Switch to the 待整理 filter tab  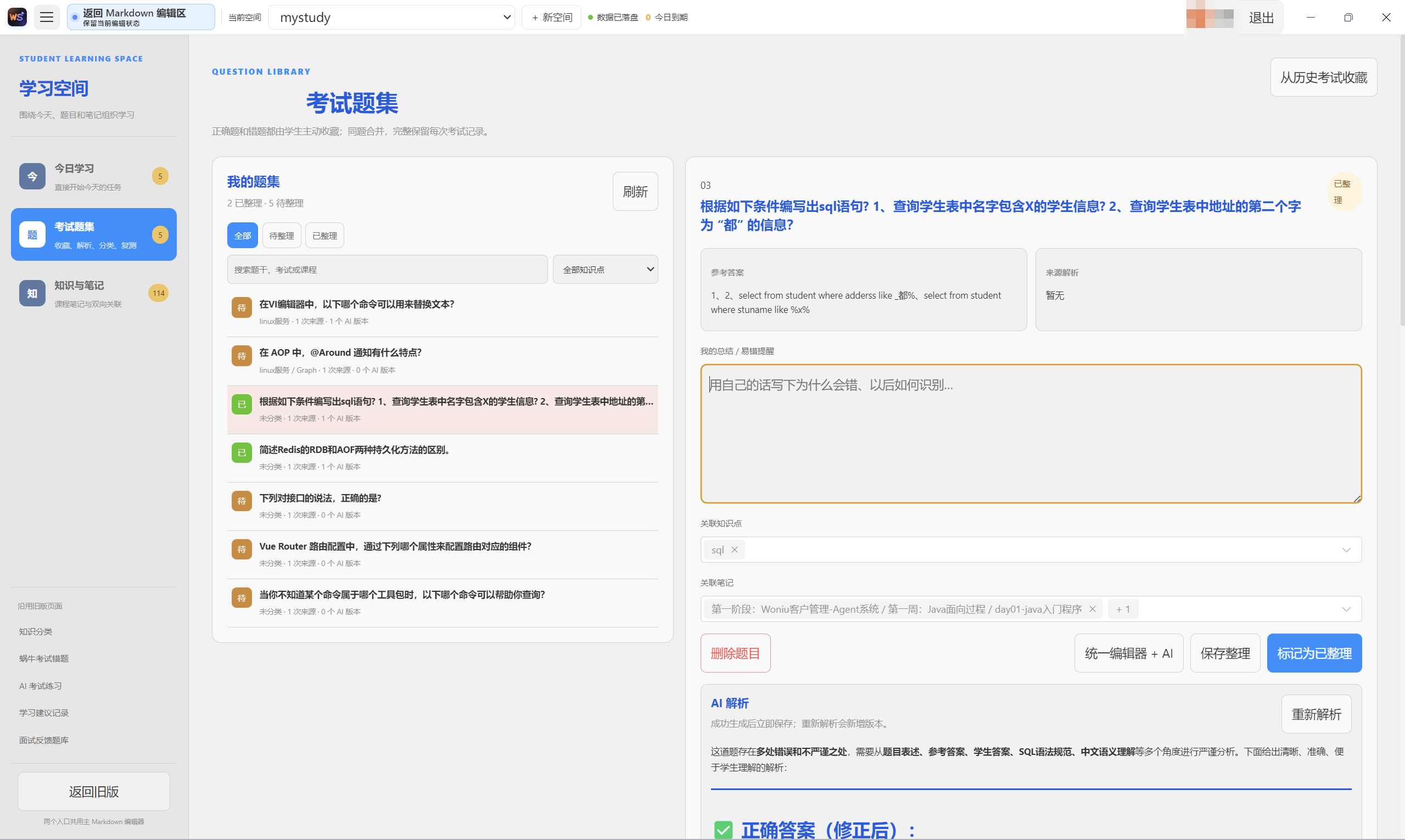281,236
